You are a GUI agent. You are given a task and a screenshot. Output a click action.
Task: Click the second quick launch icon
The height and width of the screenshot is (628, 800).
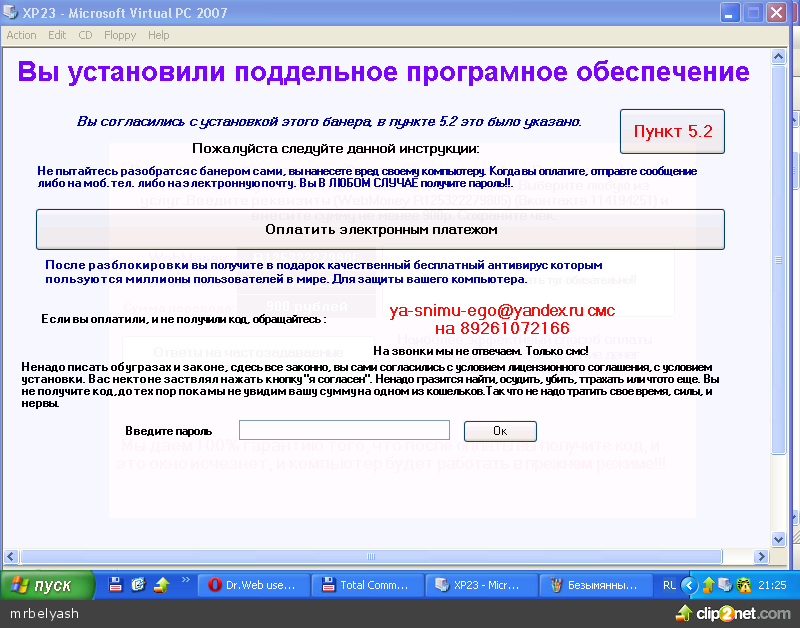click(x=138, y=584)
